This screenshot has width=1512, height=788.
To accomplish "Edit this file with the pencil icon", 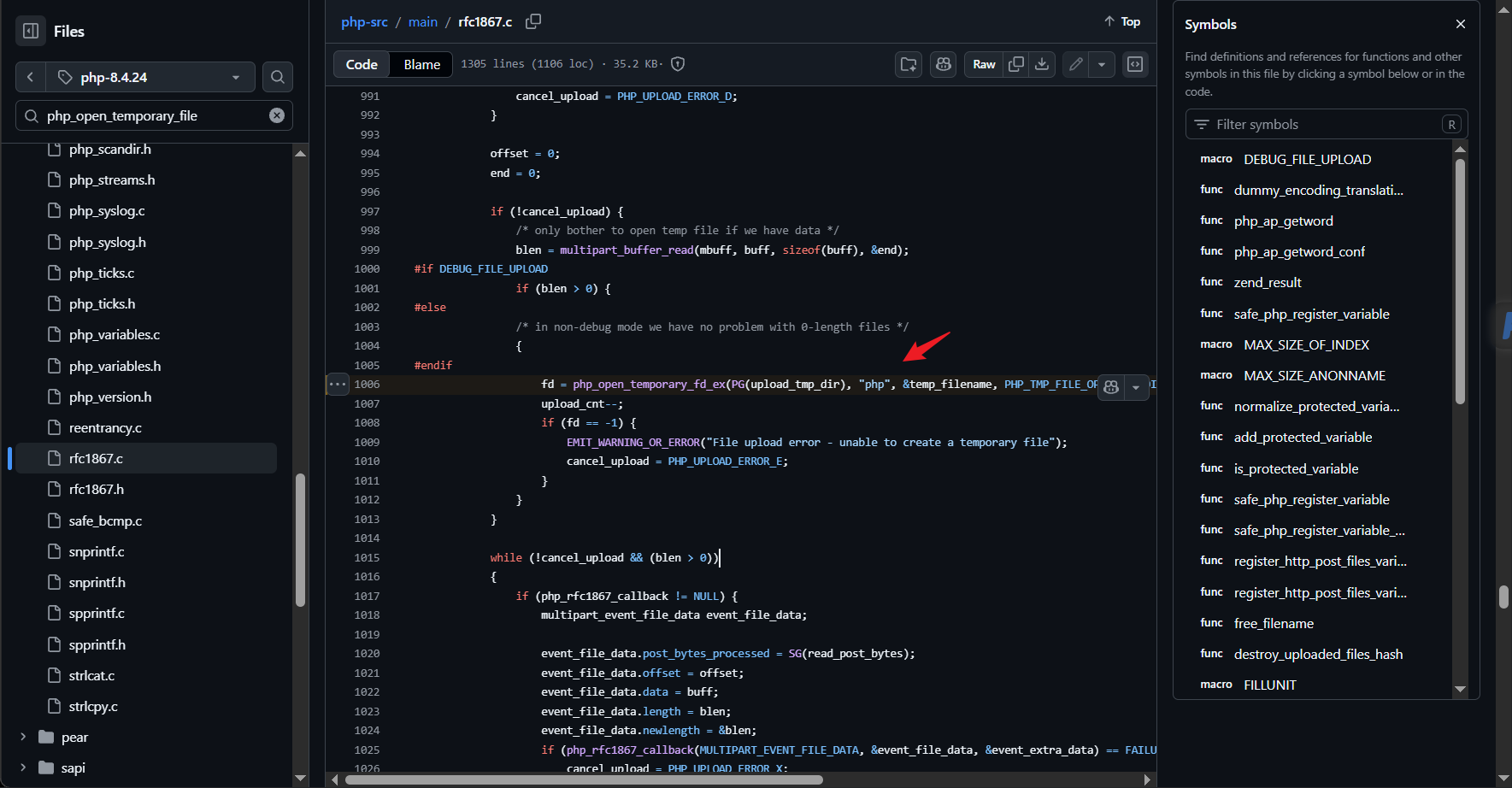I will point(1076,64).
